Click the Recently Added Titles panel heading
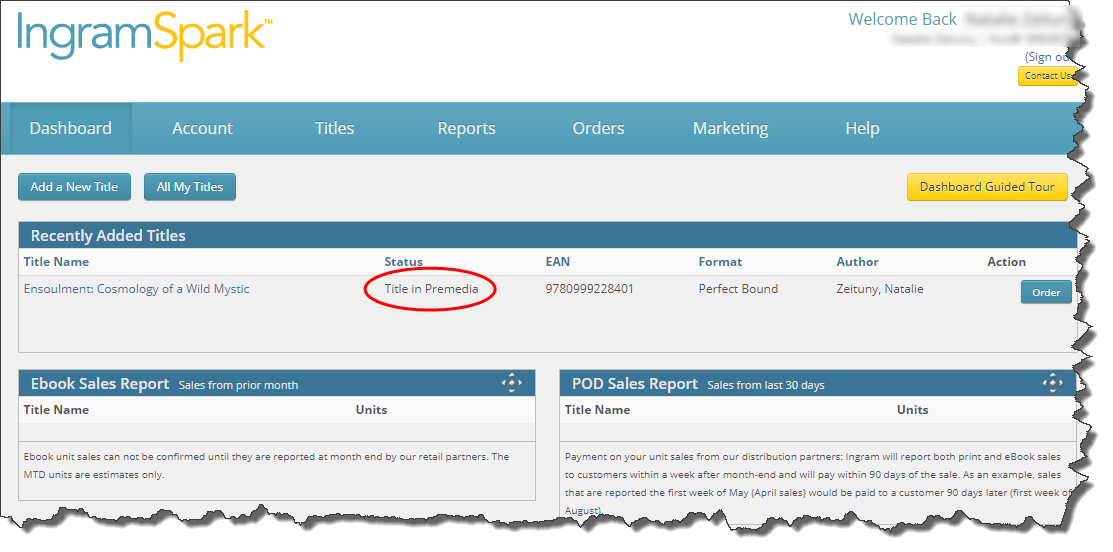 pyautogui.click(x=108, y=236)
